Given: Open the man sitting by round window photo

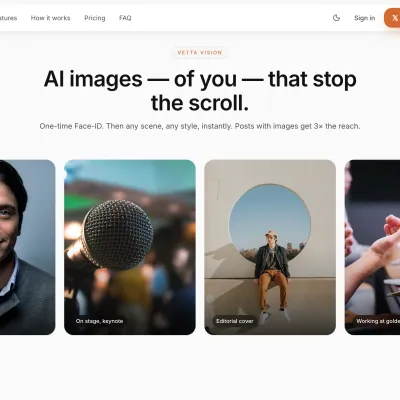Looking at the screenshot, I should click(270, 247).
